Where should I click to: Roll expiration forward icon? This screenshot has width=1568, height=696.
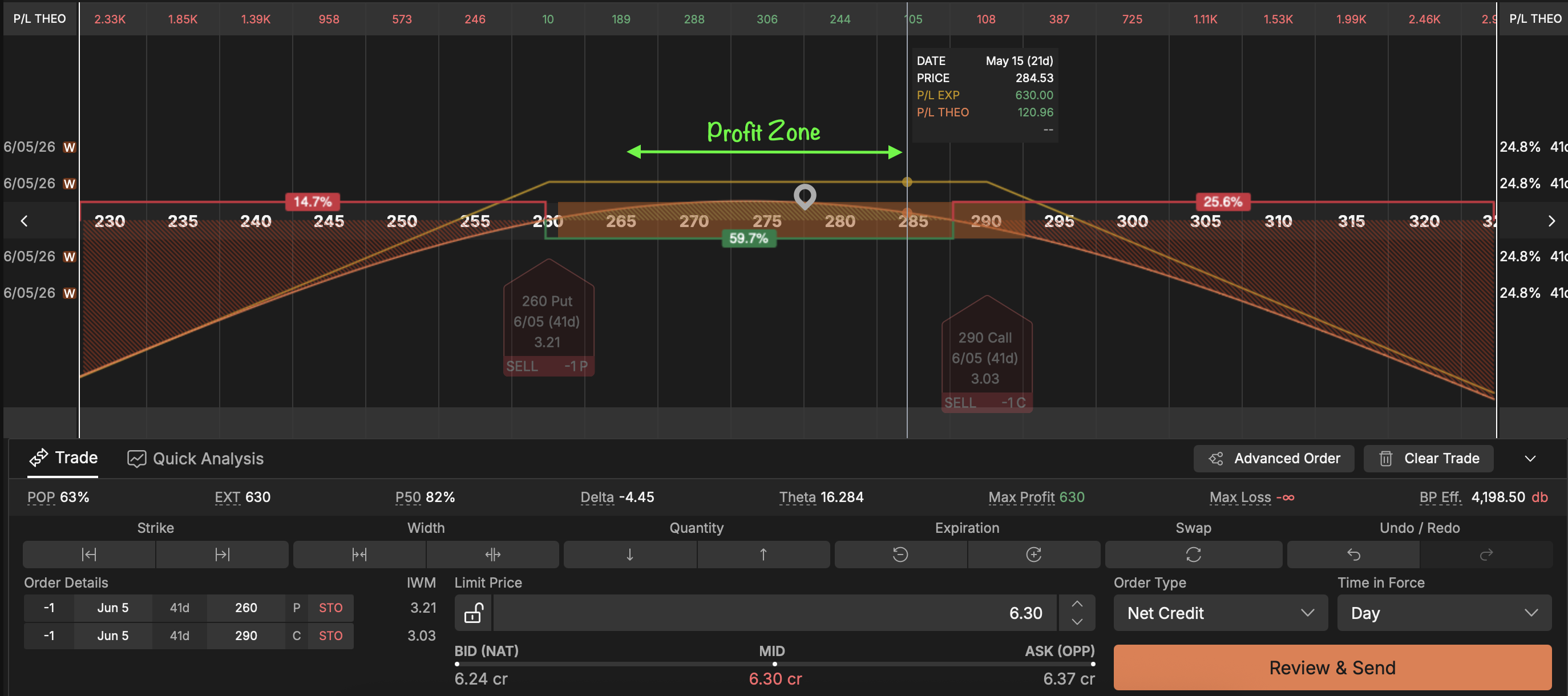(x=1033, y=555)
